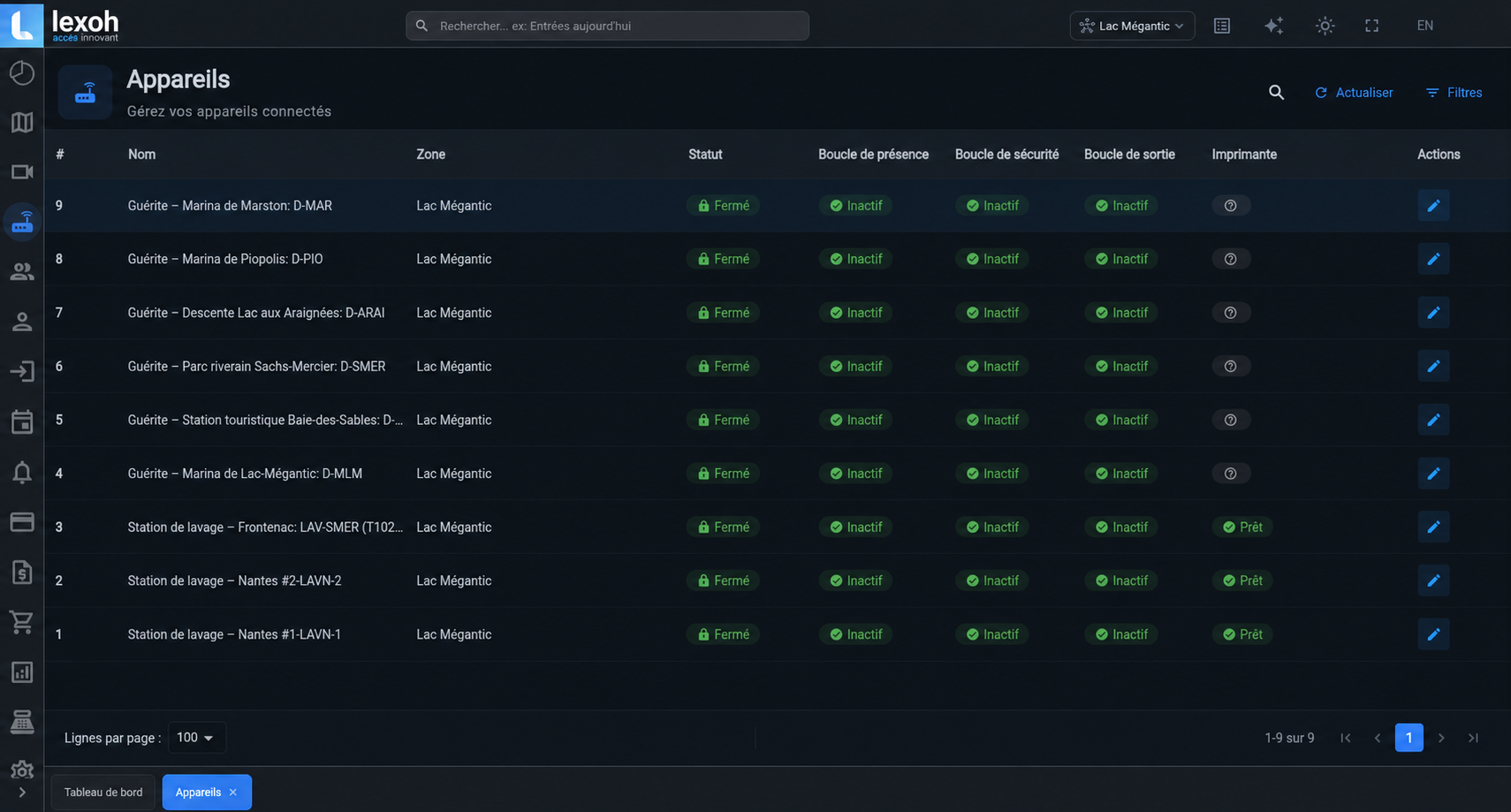The image size is (1511, 812).
Task: Close the Appareils tab
Action: tap(233, 793)
